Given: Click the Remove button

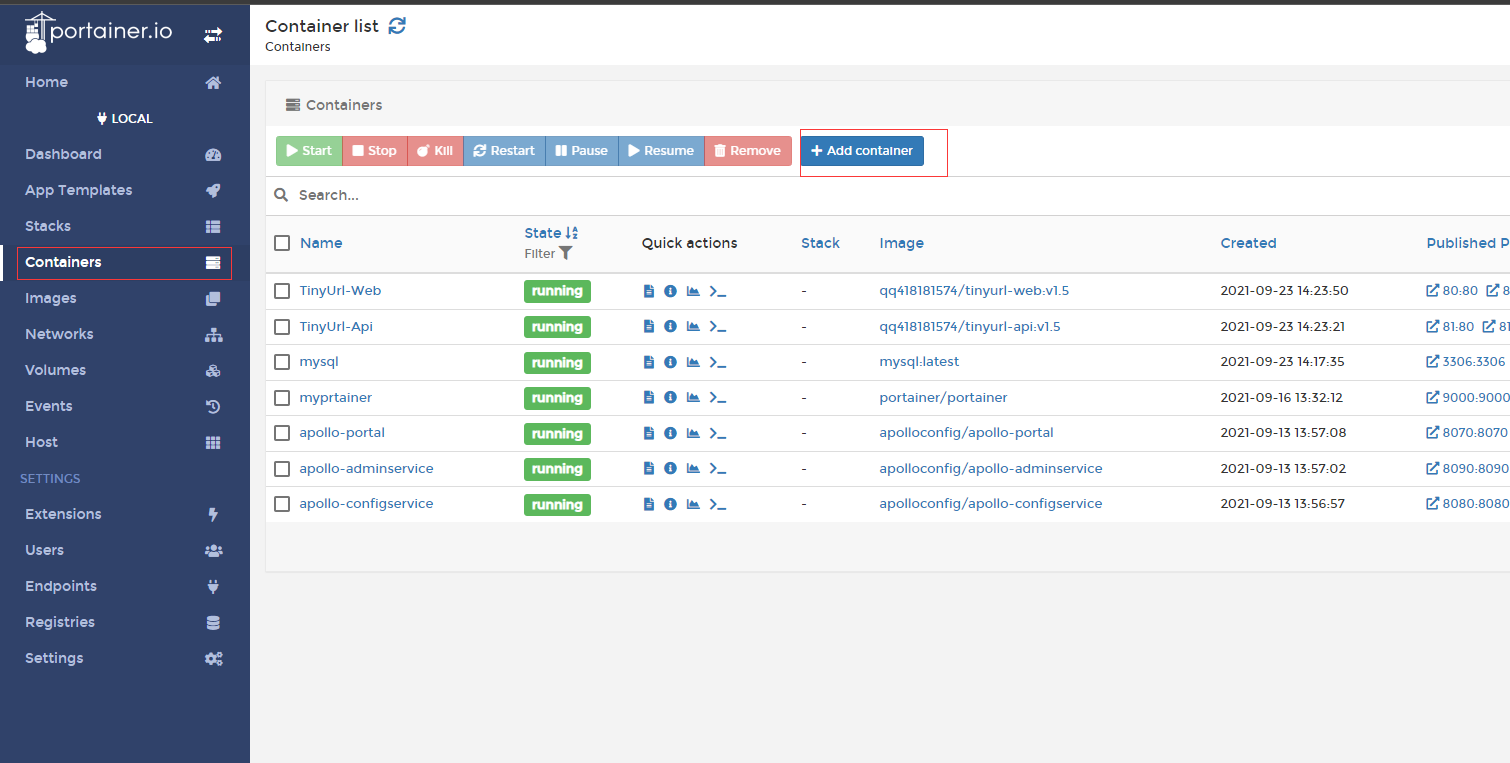Looking at the screenshot, I should pos(748,151).
